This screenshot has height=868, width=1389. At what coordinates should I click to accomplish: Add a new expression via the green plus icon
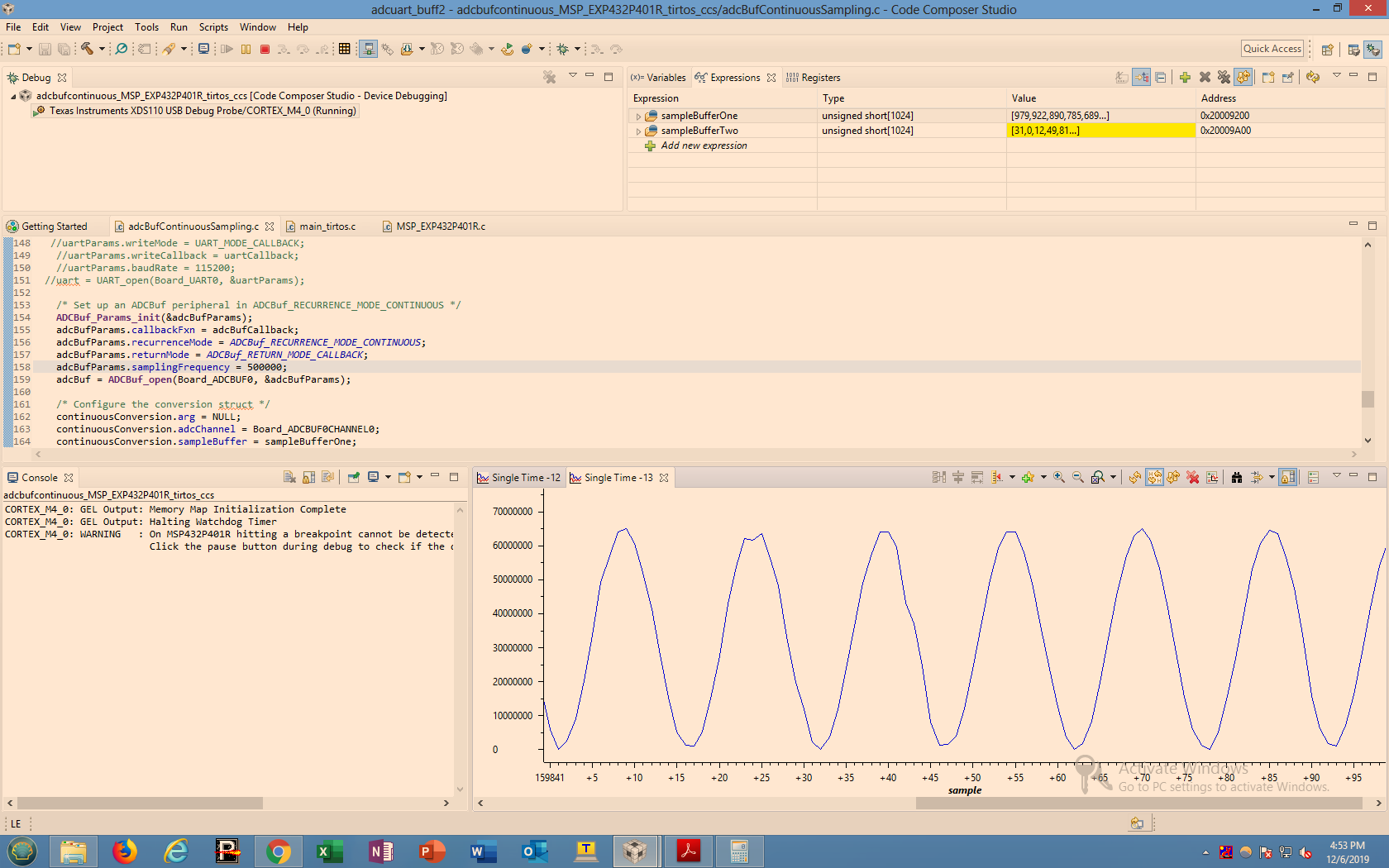[x=1186, y=77]
